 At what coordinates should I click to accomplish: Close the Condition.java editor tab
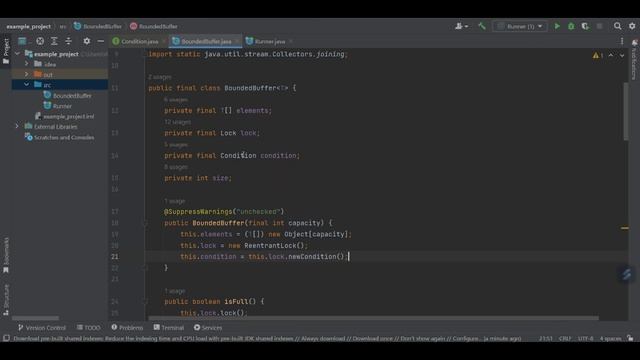pyautogui.click(x=164, y=41)
